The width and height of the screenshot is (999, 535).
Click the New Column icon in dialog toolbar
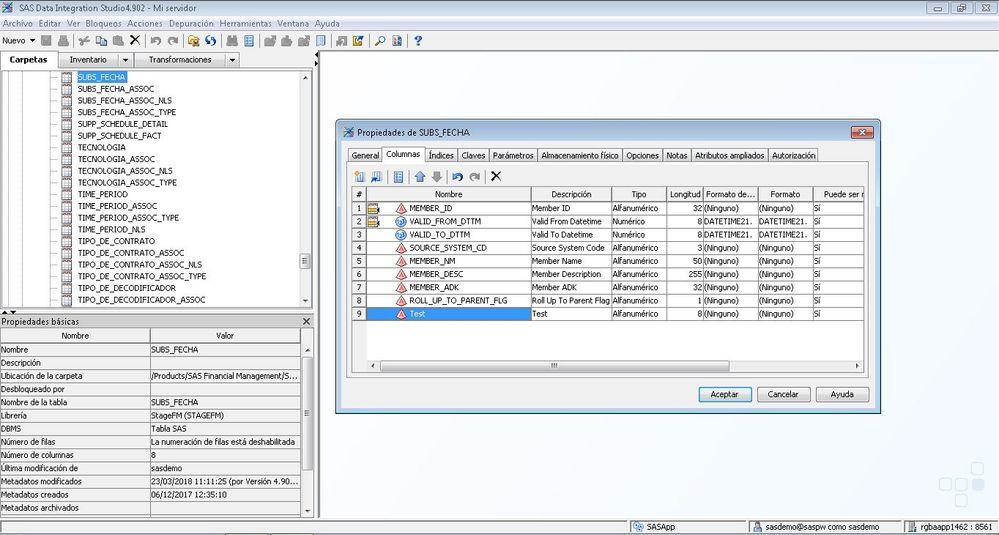pos(360,176)
